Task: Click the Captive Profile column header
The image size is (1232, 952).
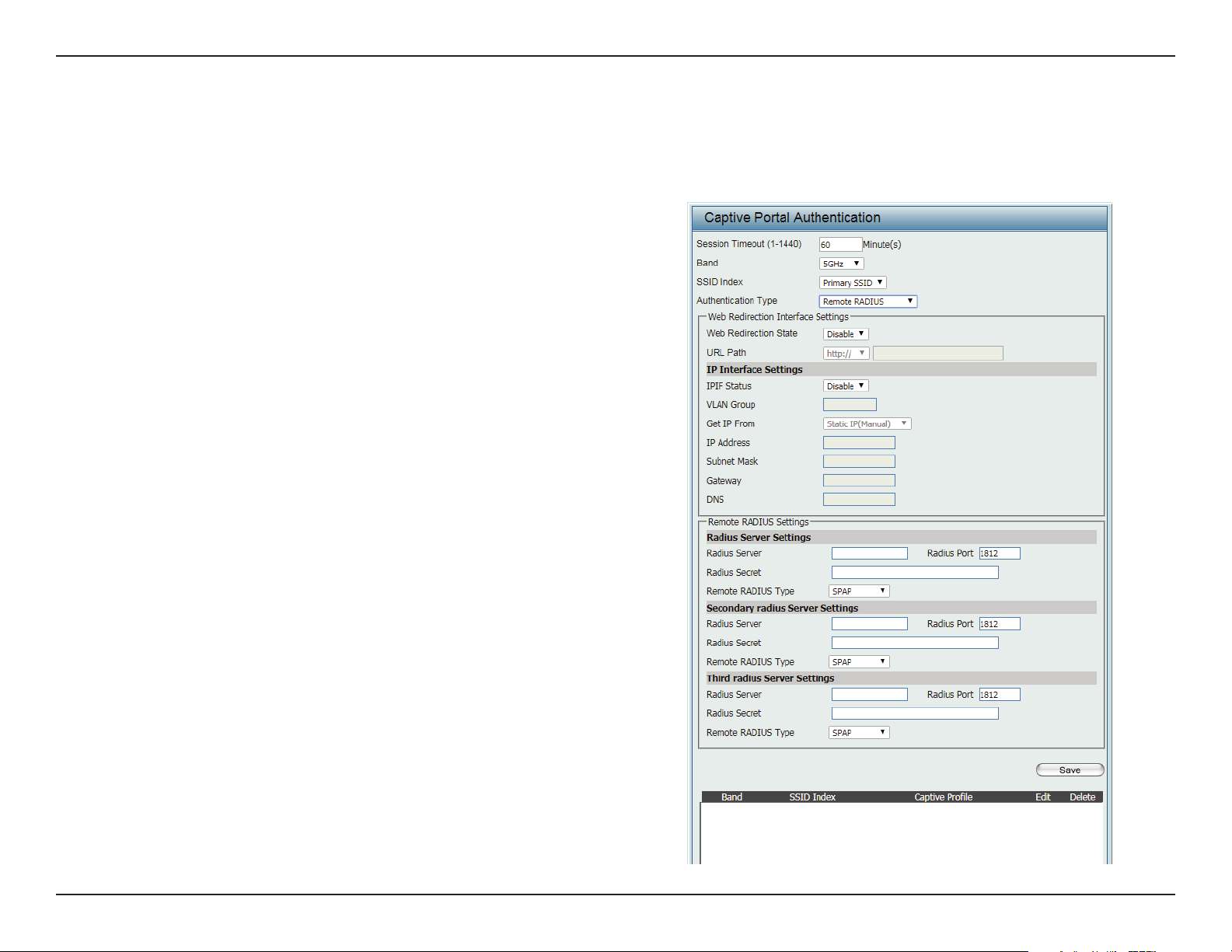Action: [943, 797]
